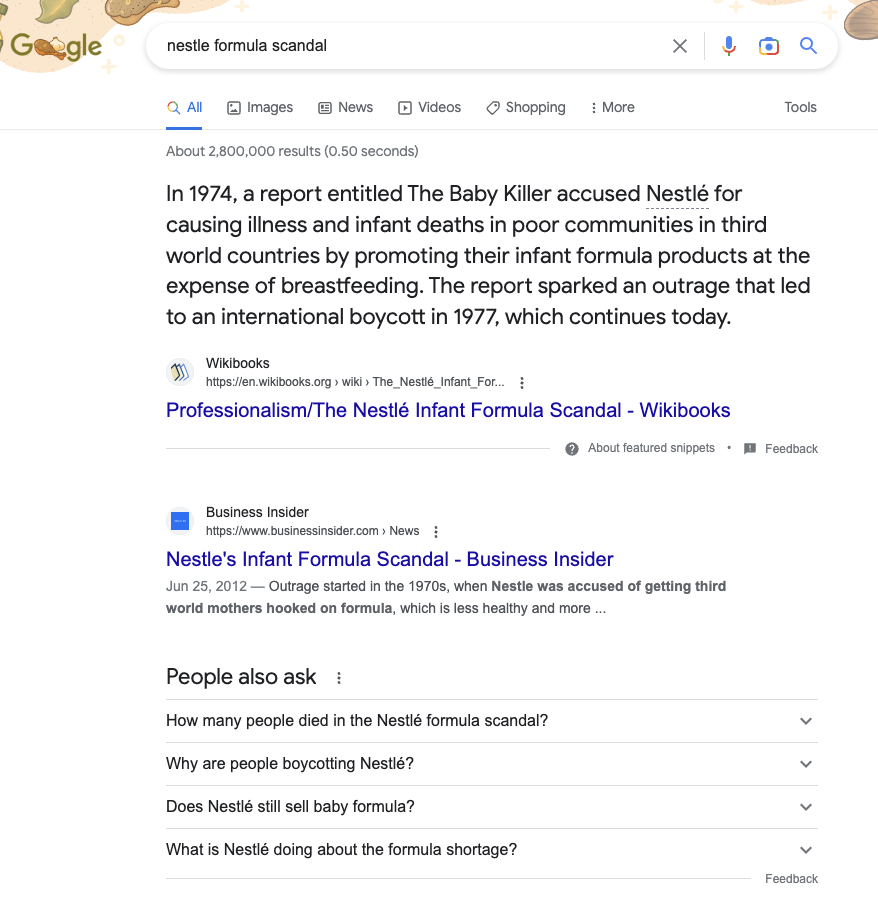Screen dimensions: 878x902
Task: Click the microphone icon for voice search
Action: pos(728,45)
